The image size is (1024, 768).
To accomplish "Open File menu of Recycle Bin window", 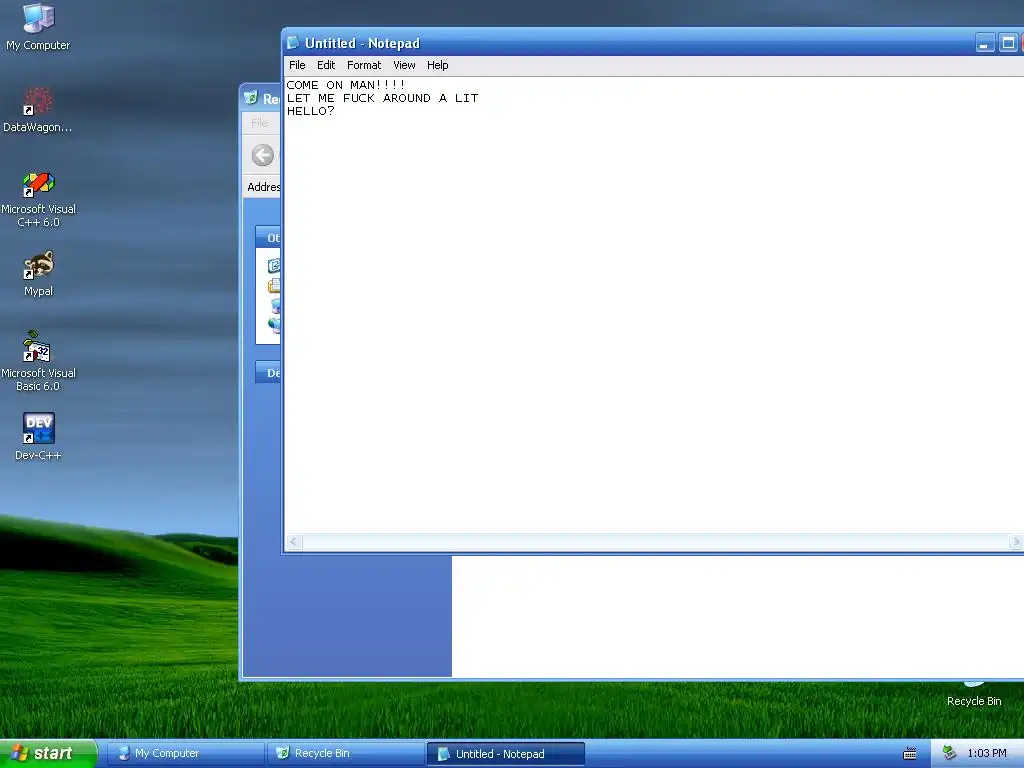I will click(260, 123).
